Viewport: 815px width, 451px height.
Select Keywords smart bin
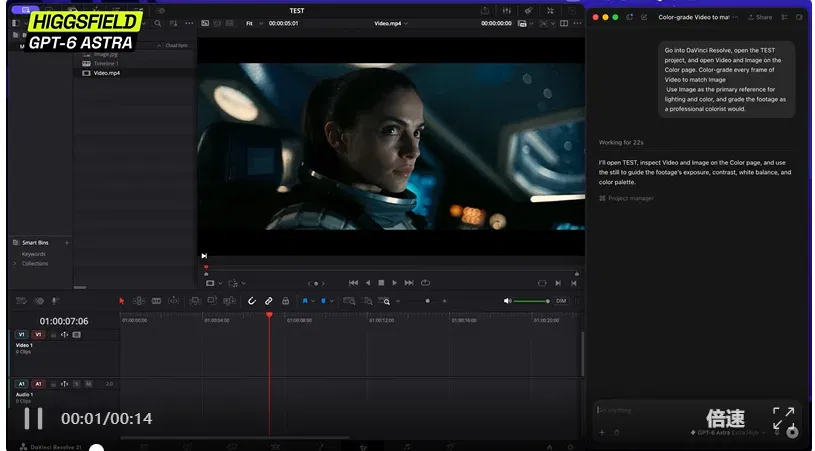click(x=34, y=254)
